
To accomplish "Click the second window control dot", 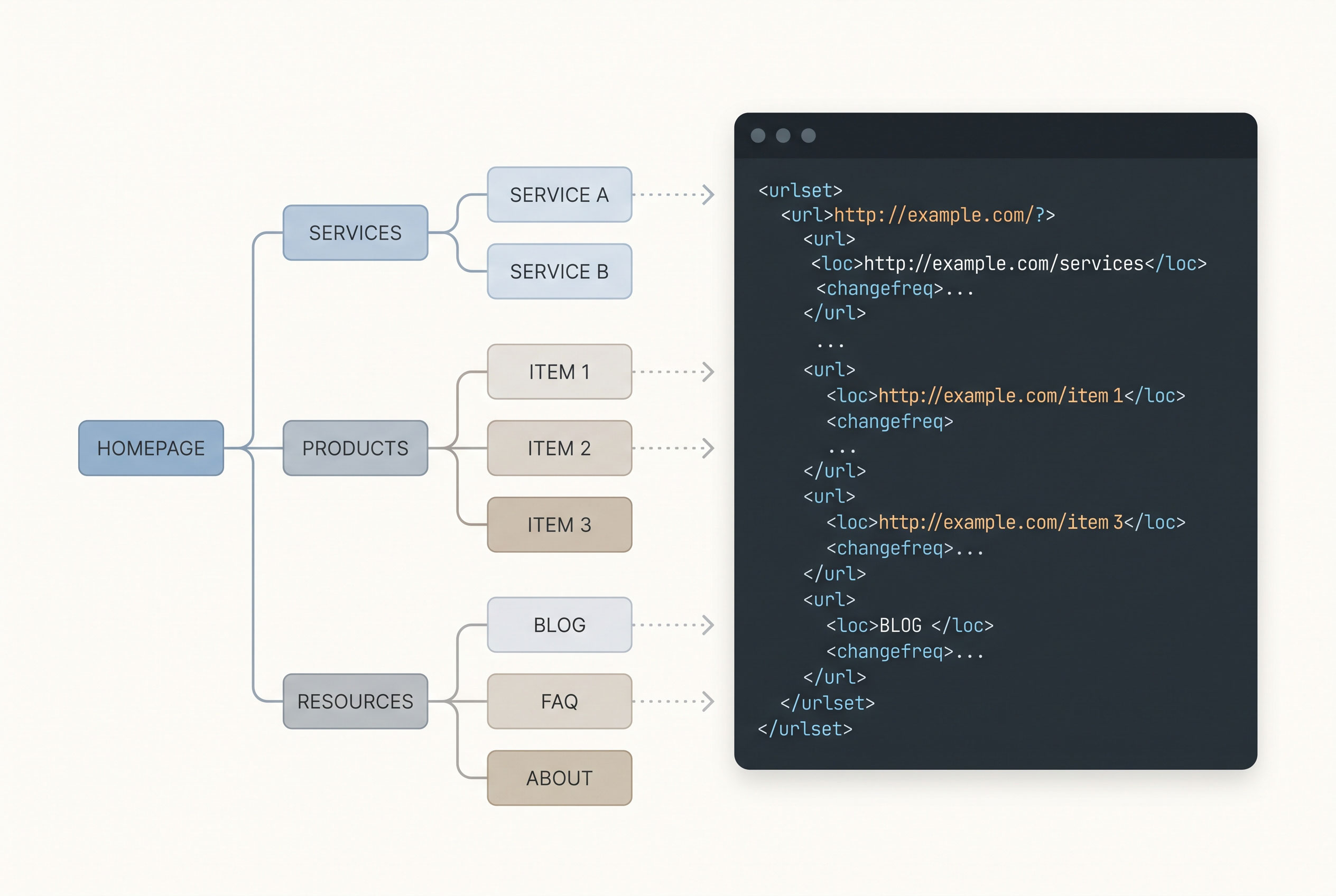I will [783, 135].
